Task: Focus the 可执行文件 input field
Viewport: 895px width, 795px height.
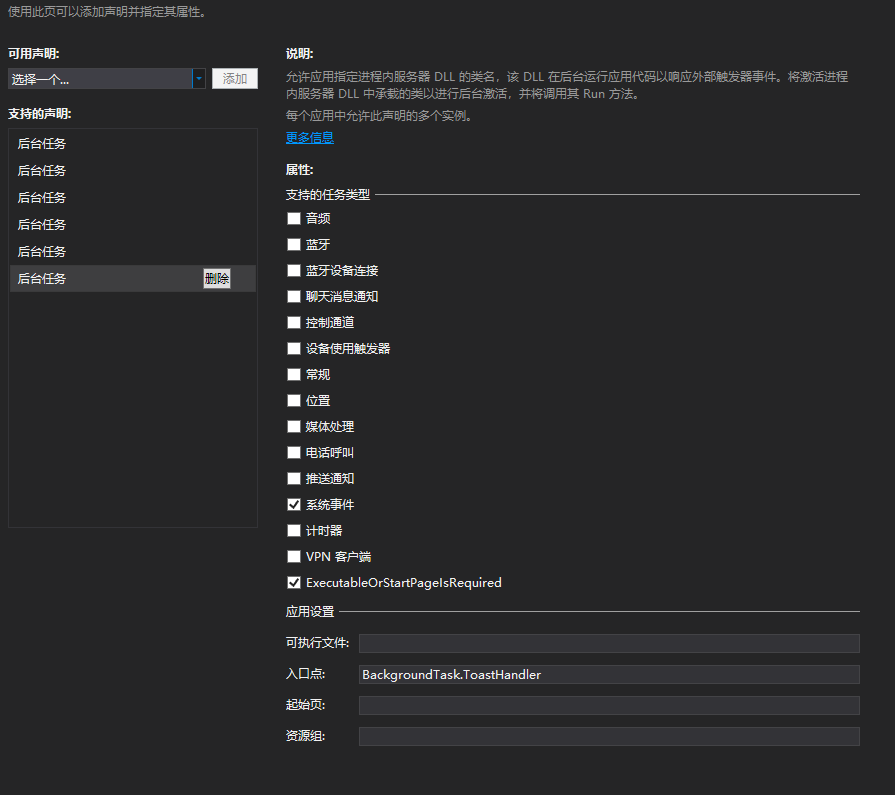Action: pyautogui.click(x=609, y=643)
